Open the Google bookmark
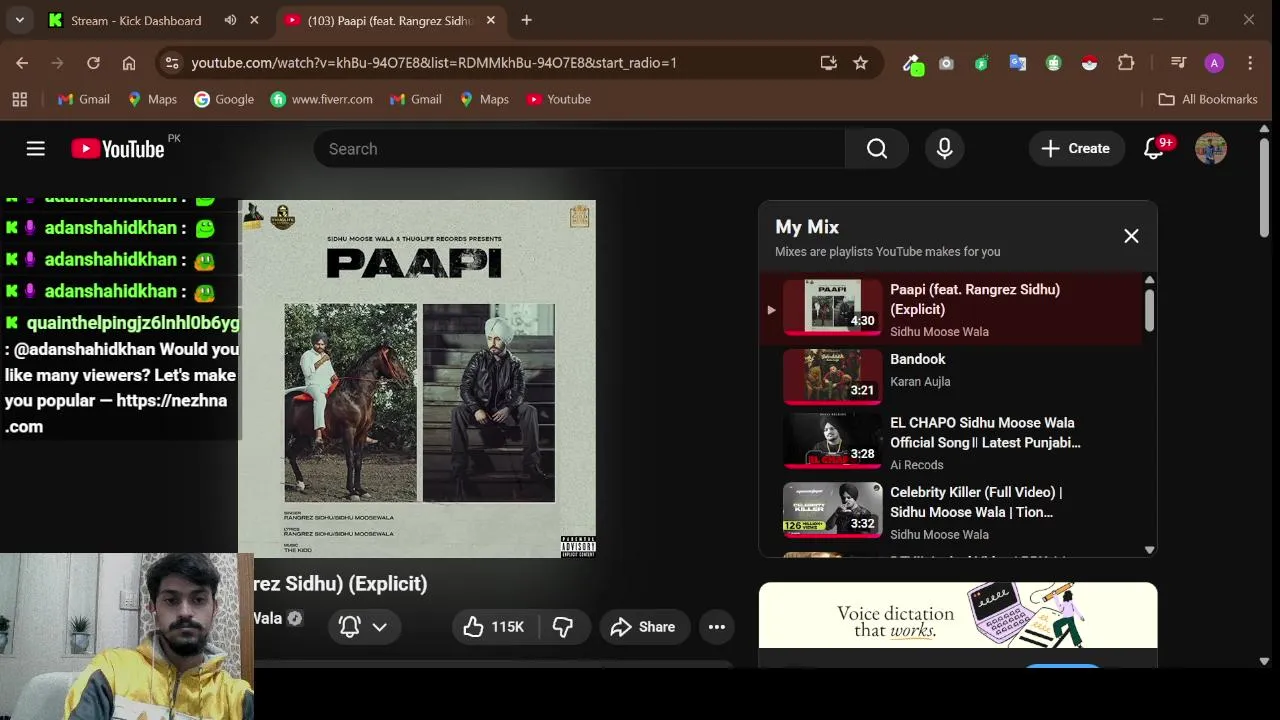Screen dimensions: 1280x720 coord(224,99)
